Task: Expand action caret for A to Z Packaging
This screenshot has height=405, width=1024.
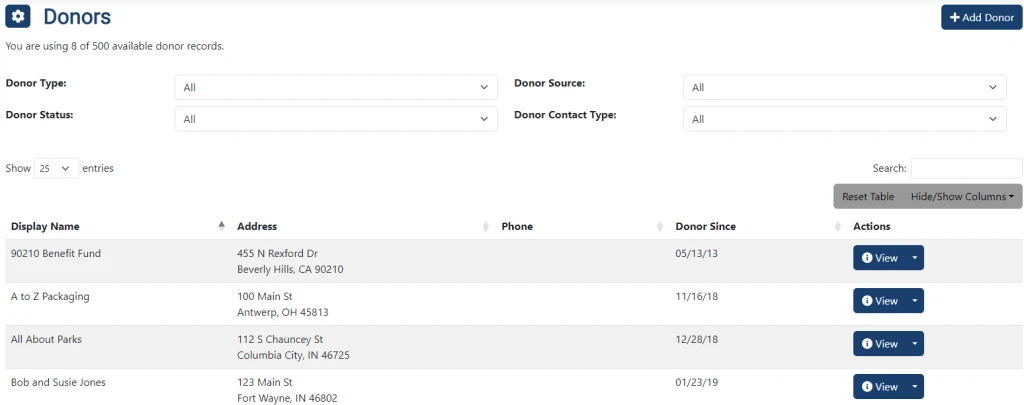Action: (914, 301)
